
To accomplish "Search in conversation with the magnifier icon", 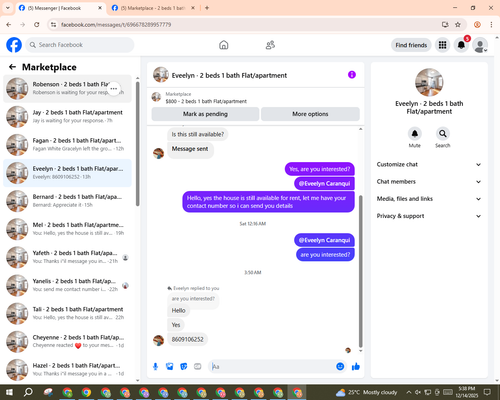I will 442,134.
